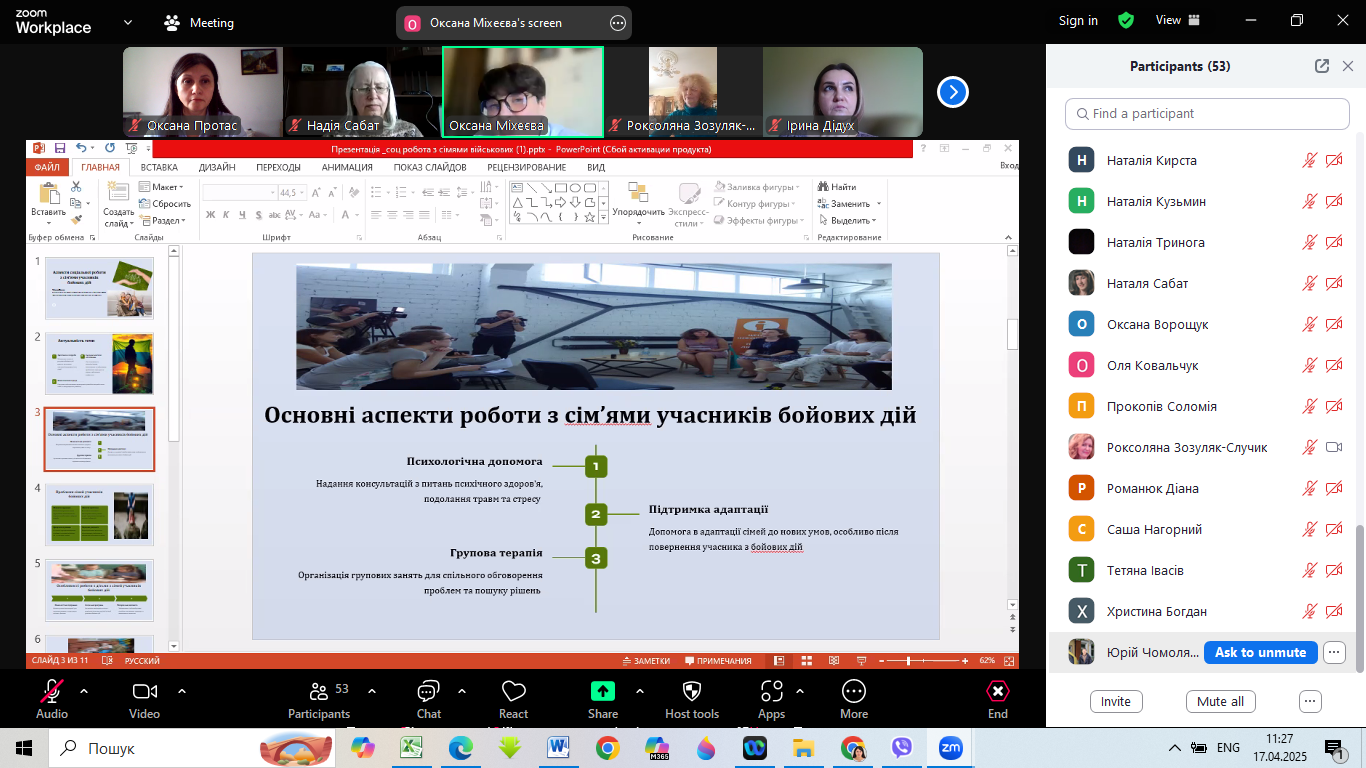Viewport: 1366px width, 768px height.
Task: Open the Chat panel icon
Action: click(x=428, y=692)
